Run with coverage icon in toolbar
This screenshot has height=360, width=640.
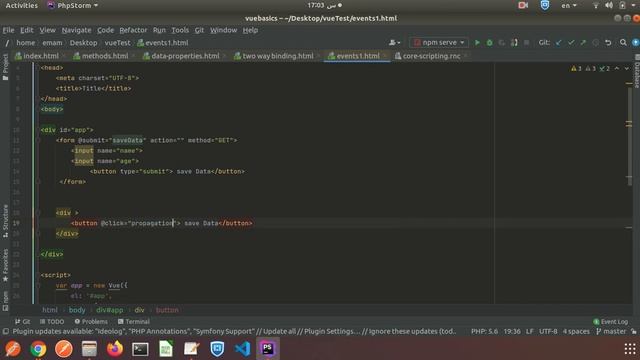click(x=501, y=42)
